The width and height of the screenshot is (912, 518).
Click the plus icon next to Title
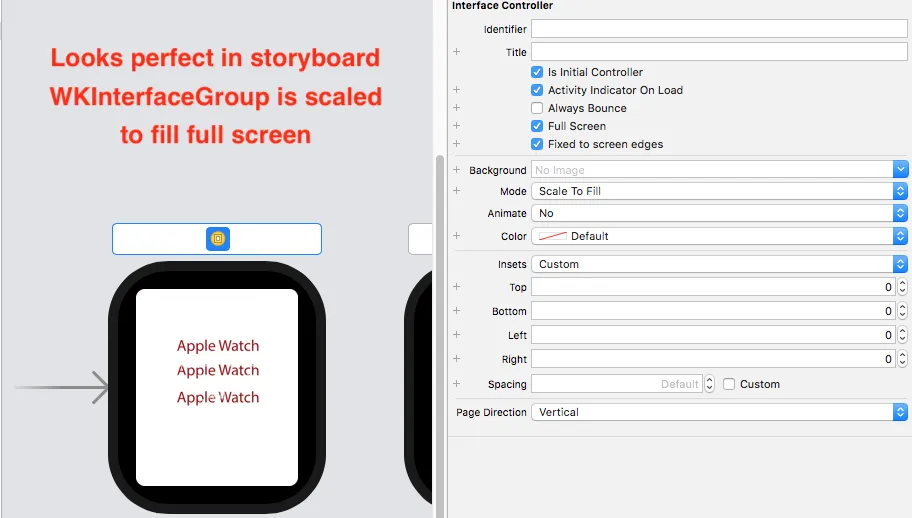[457, 52]
